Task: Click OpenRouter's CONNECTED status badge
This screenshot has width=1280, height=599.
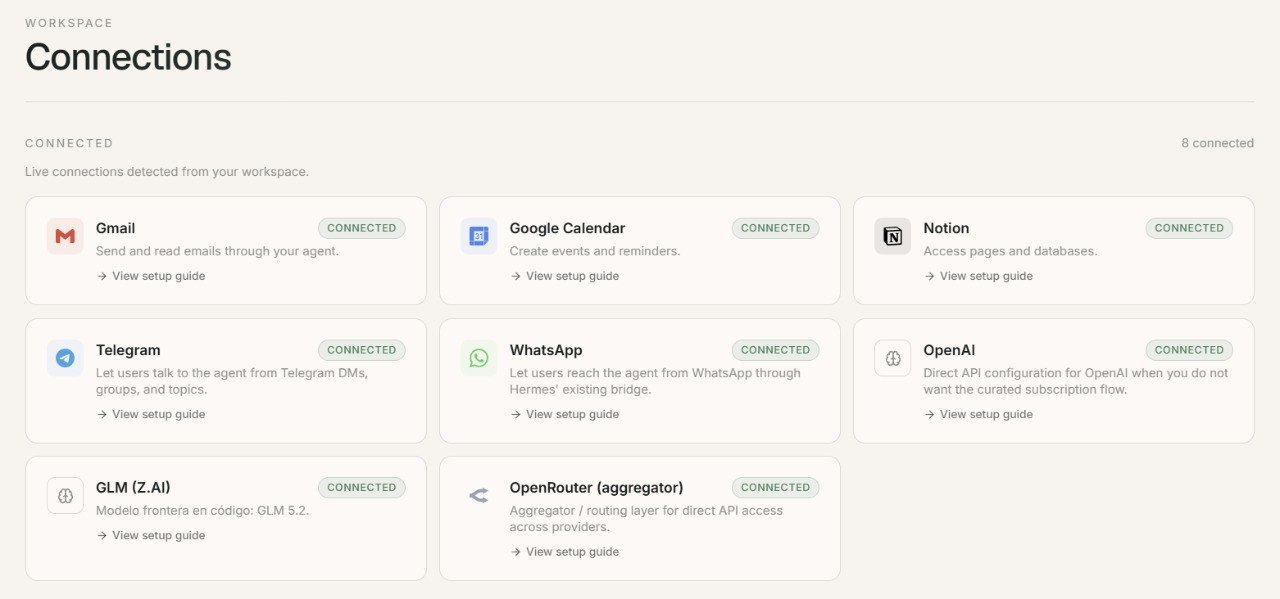Action: pyautogui.click(x=776, y=488)
